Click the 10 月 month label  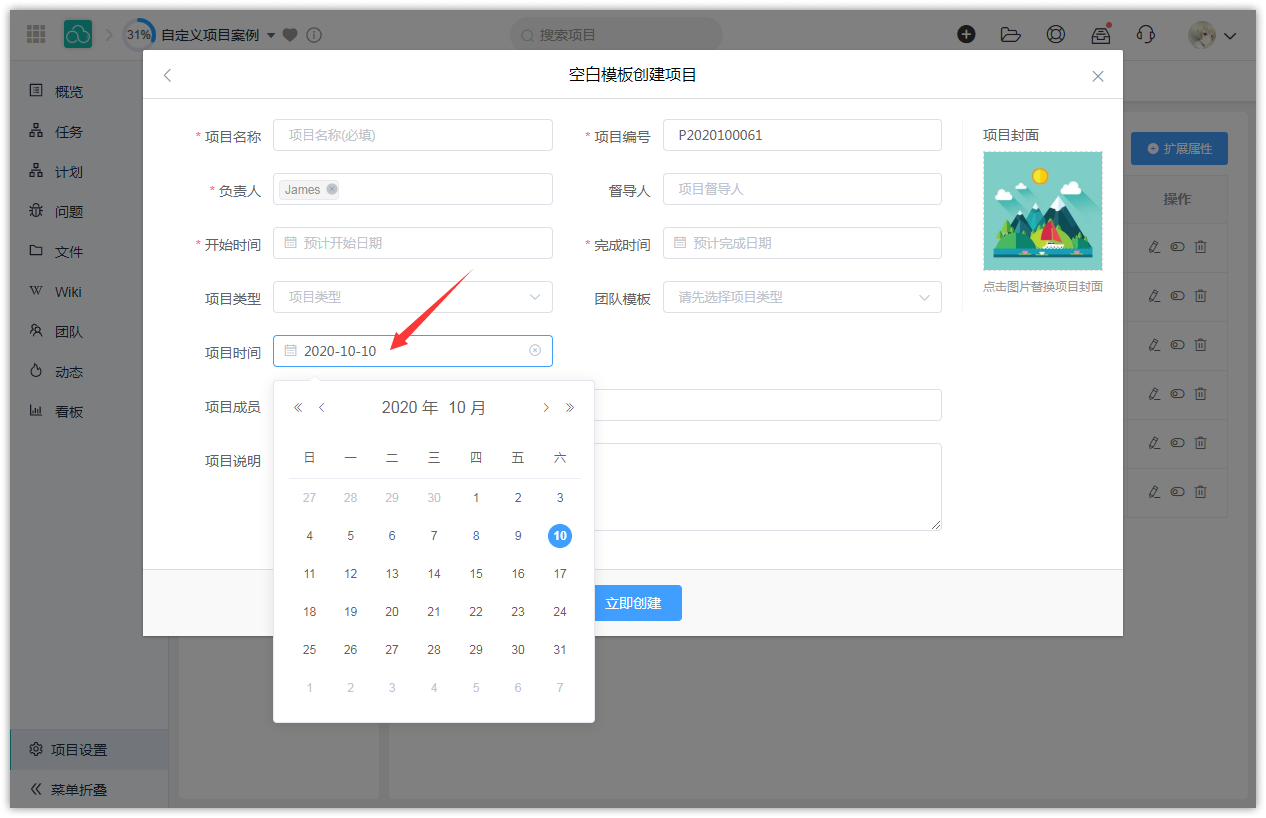(467, 407)
